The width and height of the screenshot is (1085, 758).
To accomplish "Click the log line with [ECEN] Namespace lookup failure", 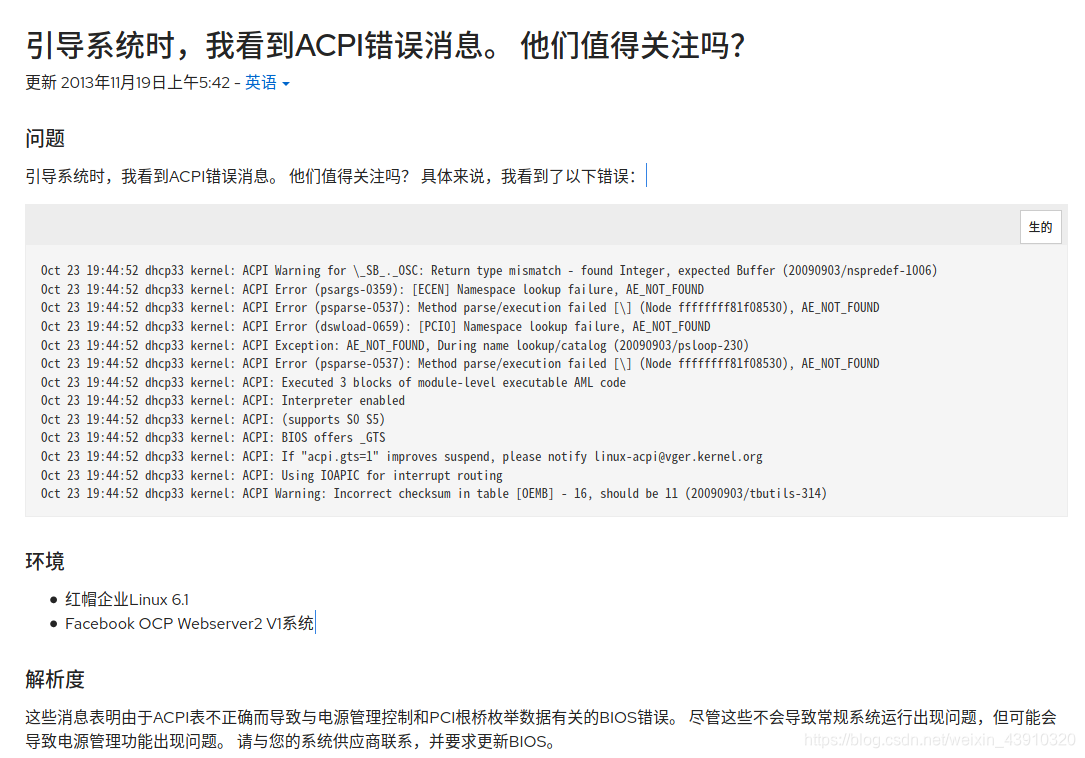I will click(x=372, y=289).
